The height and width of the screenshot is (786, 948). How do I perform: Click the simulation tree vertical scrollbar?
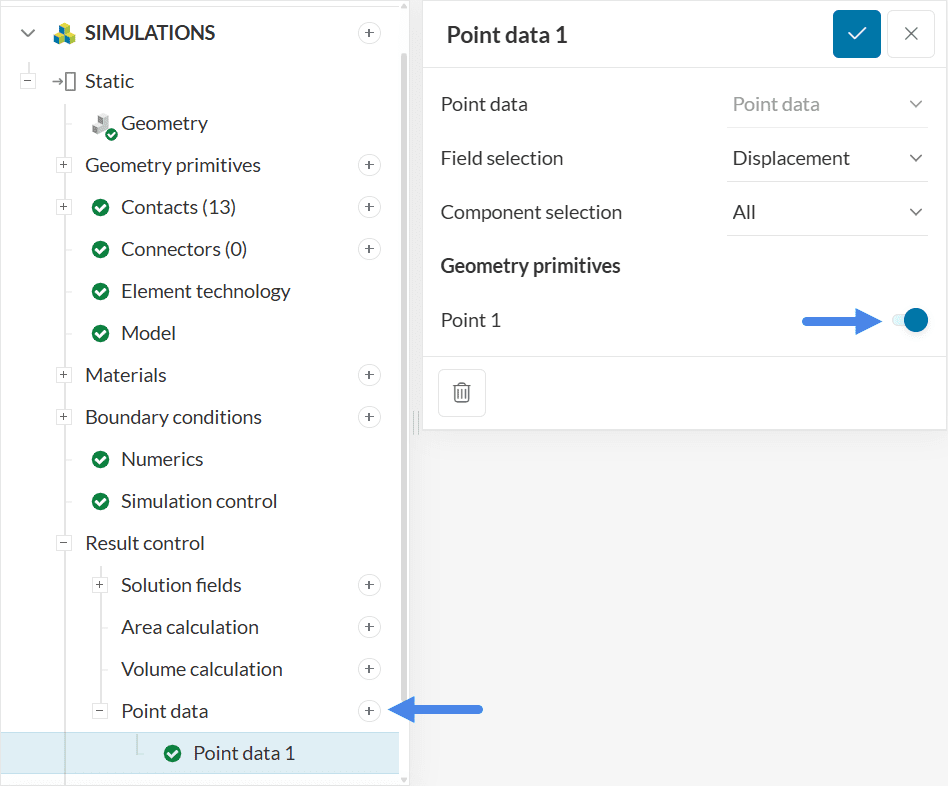404,400
